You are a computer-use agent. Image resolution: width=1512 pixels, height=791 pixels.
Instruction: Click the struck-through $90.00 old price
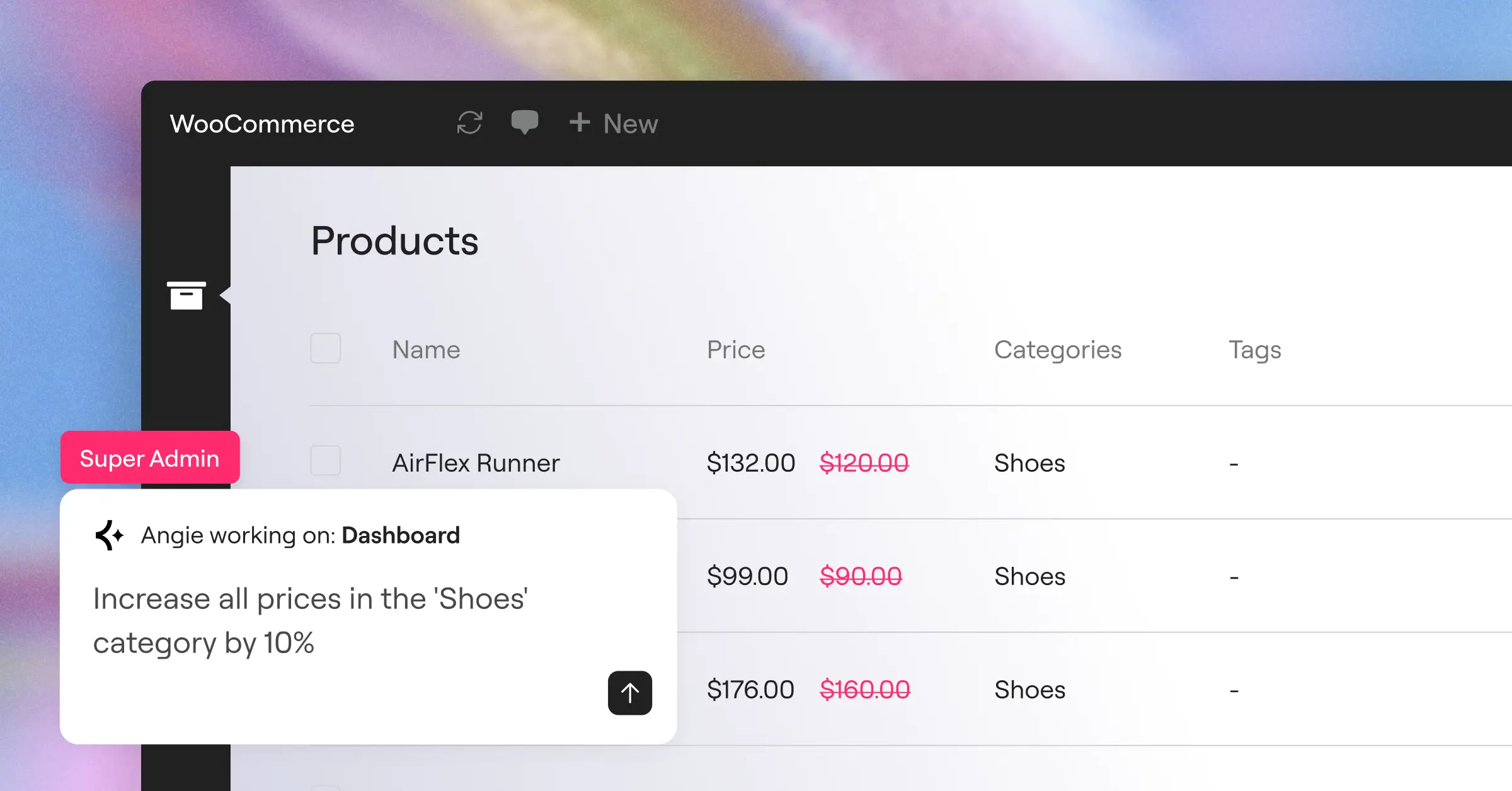point(861,576)
